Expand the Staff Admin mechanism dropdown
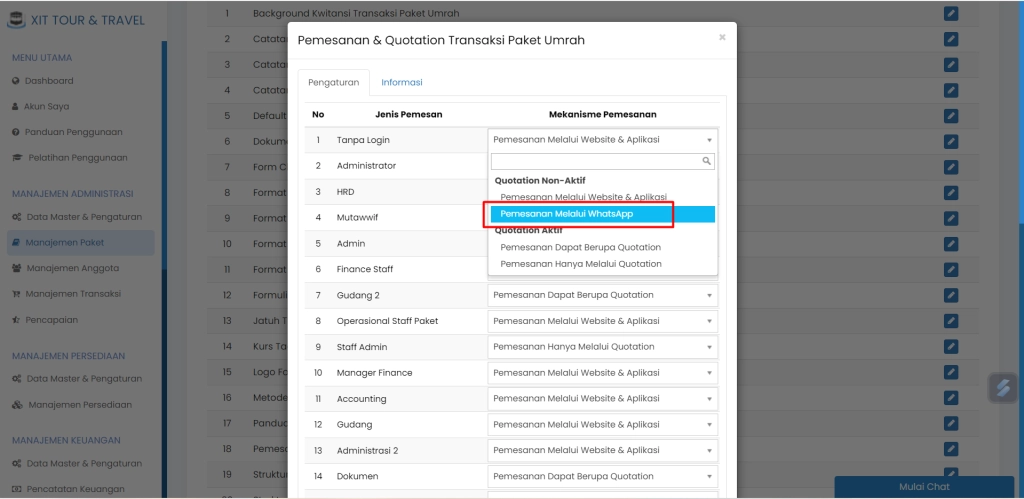This screenshot has width=1024, height=499. tap(602, 347)
